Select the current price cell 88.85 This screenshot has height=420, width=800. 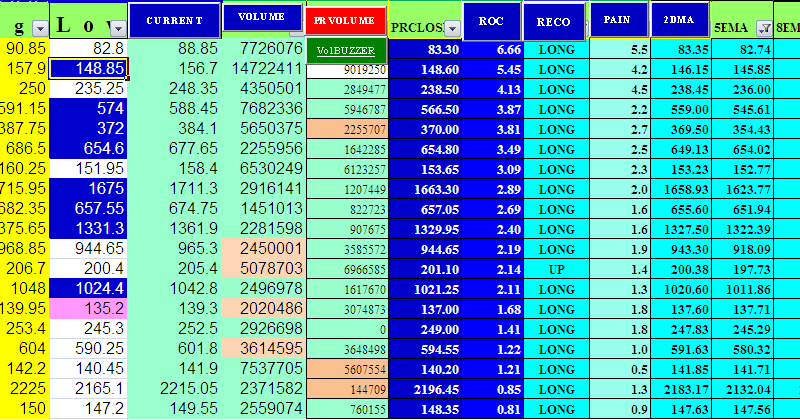tap(174, 48)
